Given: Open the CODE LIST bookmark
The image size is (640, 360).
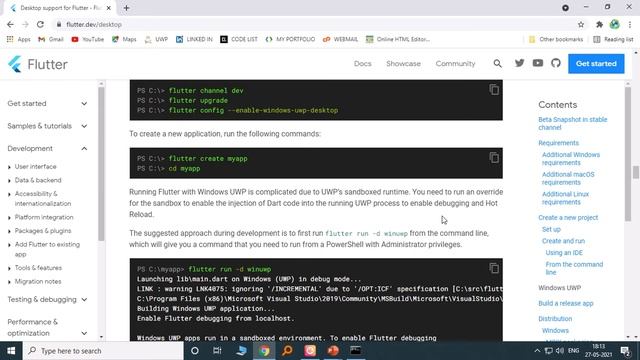Looking at the screenshot, I should 239,39.
